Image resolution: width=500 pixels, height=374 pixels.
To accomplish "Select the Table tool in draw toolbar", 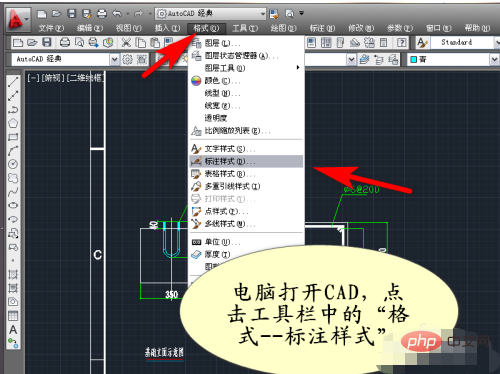I will tap(13, 316).
